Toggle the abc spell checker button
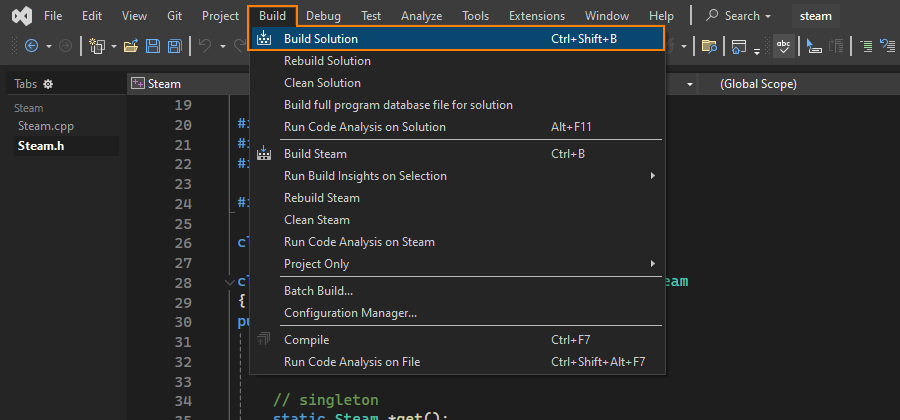The image size is (900, 420). (x=783, y=45)
